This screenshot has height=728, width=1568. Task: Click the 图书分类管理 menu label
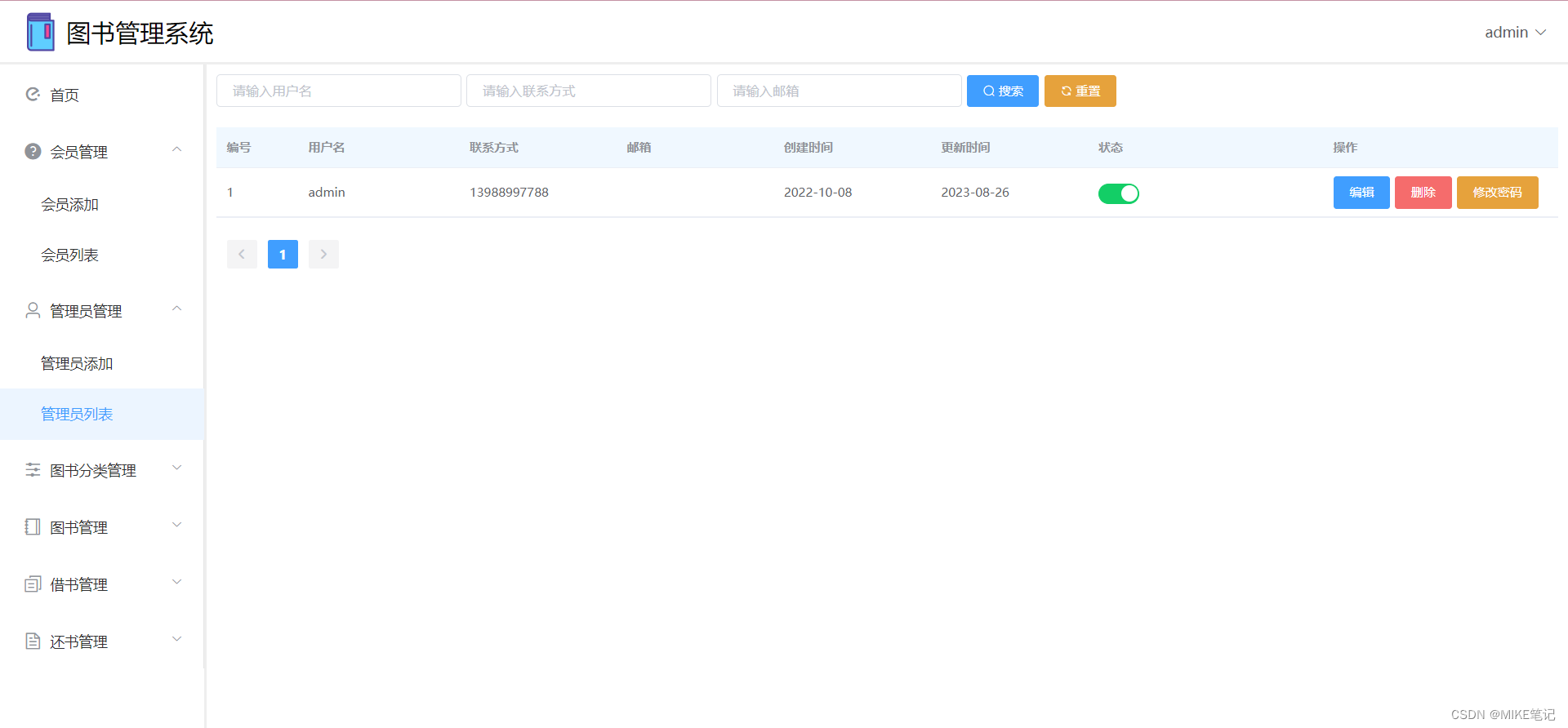point(93,470)
